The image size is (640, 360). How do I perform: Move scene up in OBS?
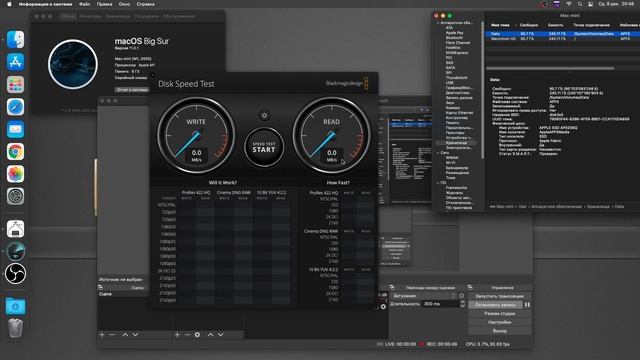coord(125,335)
